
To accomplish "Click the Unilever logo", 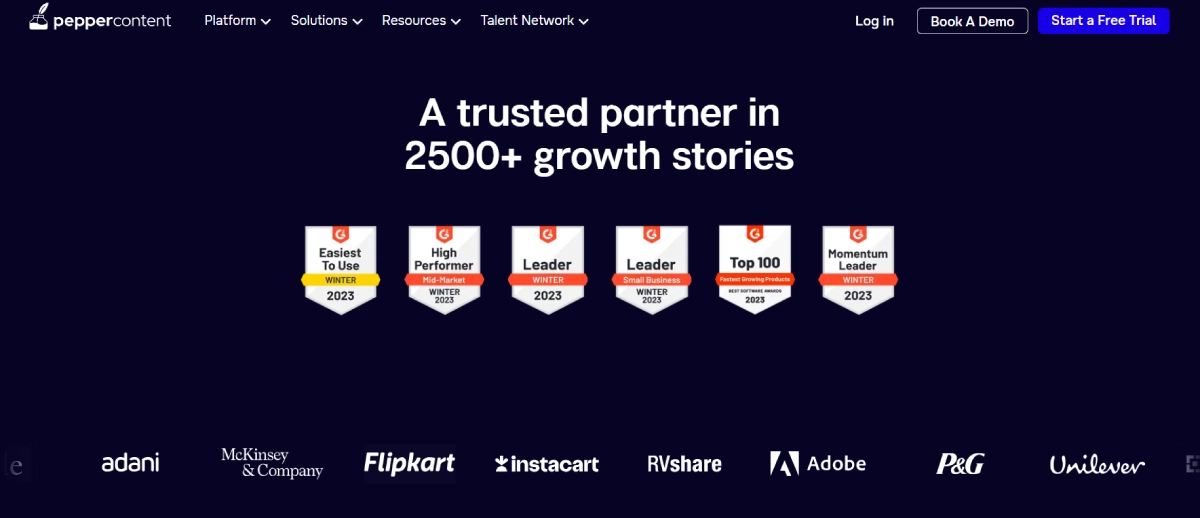I will pos(1097,464).
